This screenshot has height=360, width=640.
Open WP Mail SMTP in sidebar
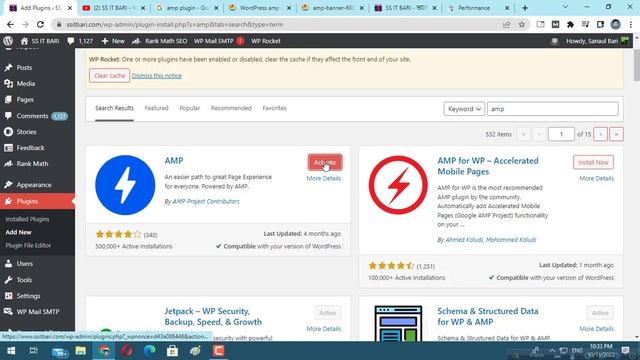pyautogui.click(x=38, y=311)
